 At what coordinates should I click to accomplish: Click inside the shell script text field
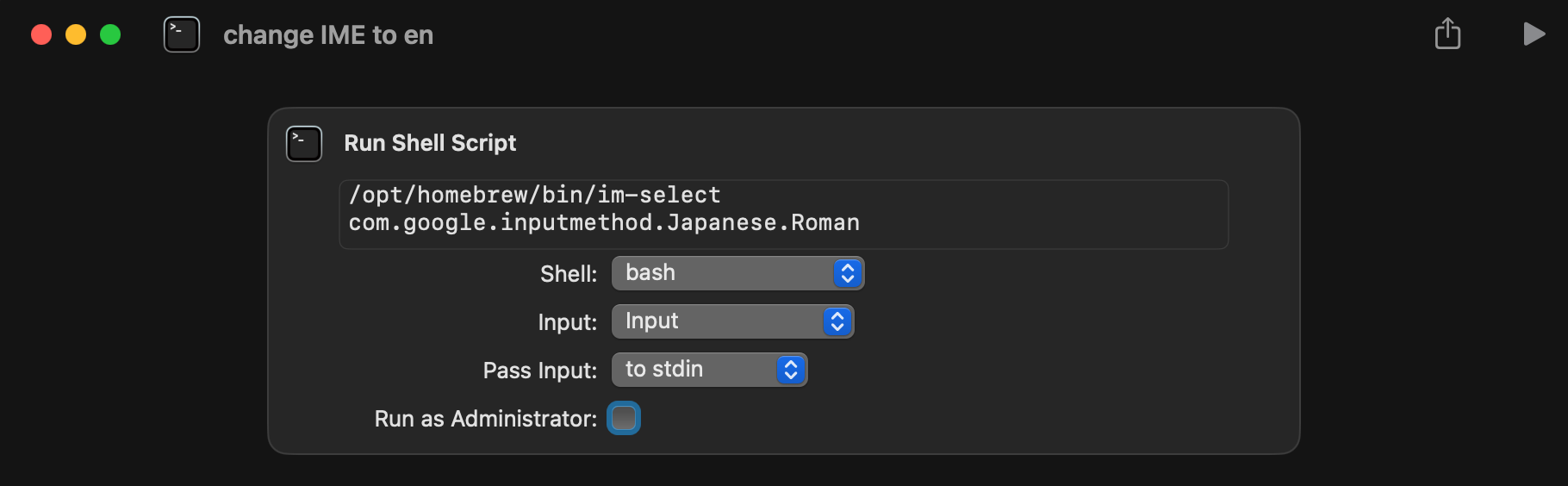click(x=783, y=215)
